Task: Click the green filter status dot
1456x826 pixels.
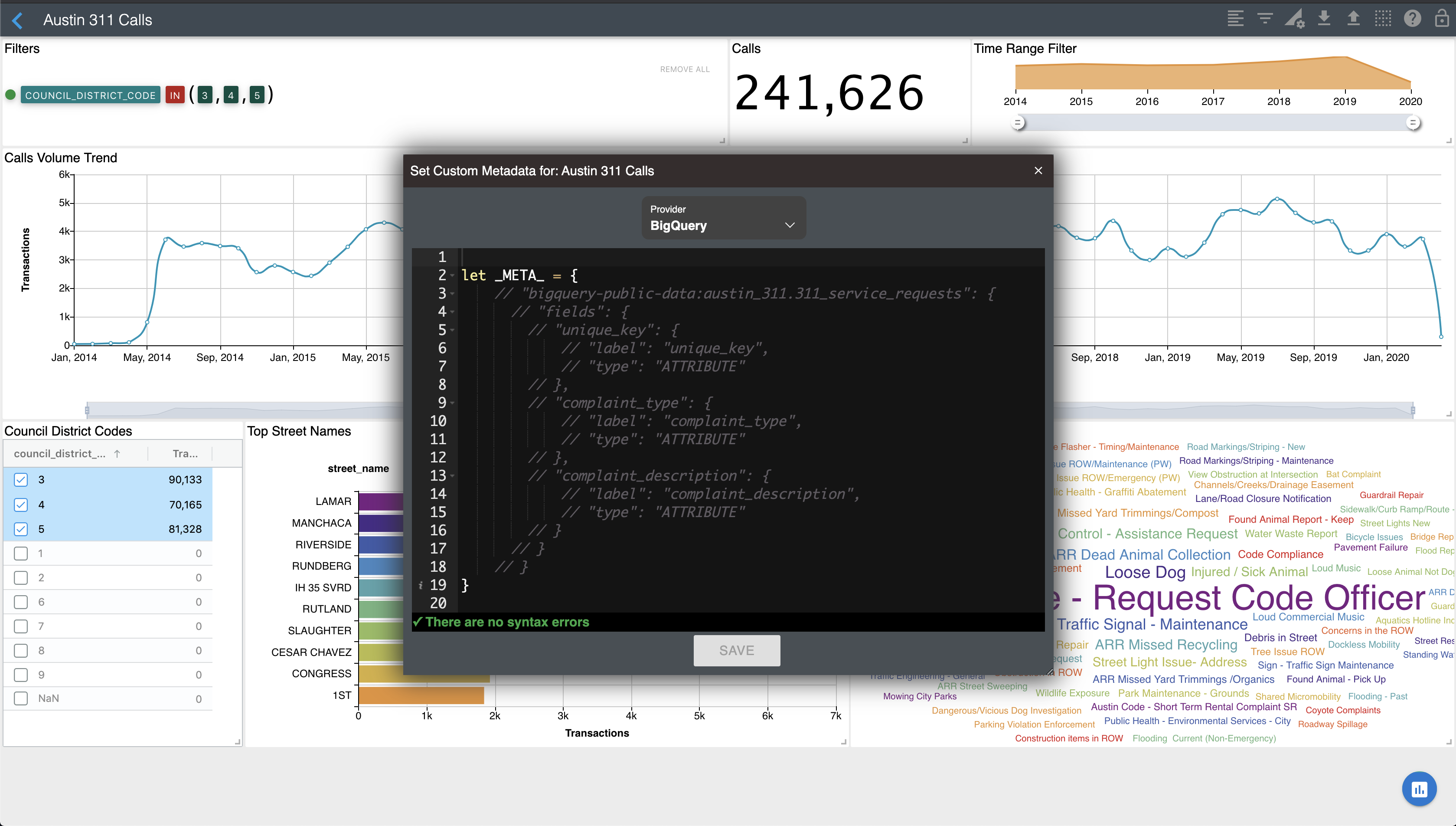Action: tap(10, 95)
